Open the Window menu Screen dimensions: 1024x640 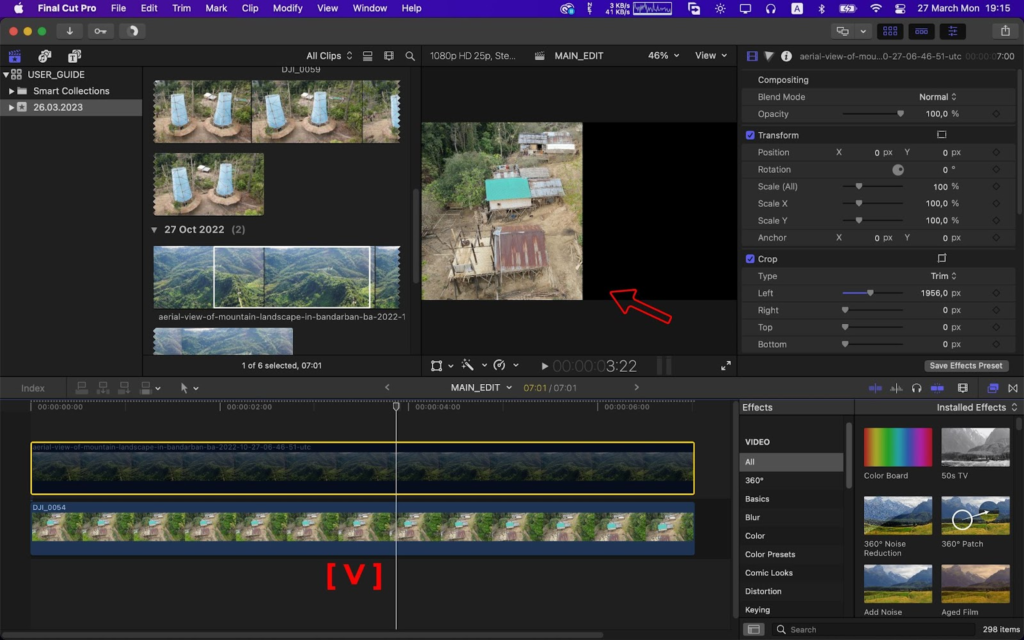click(370, 8)
